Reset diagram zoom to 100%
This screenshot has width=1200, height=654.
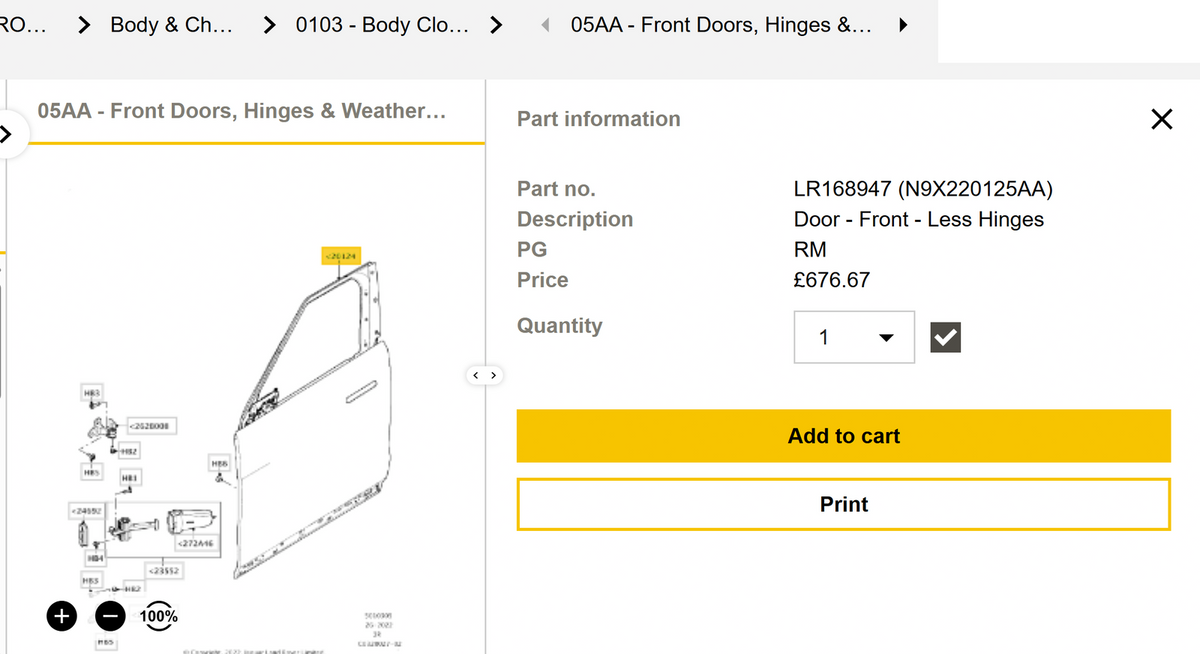[159, 616]
